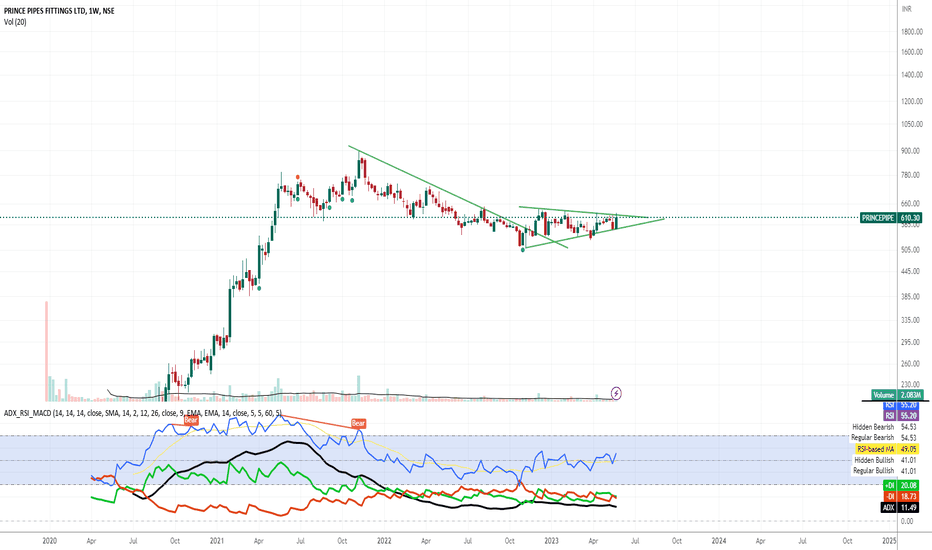The height and width of the screenshot is (550, 932).
Task: Click the 0.00 indicator axis label
Action: coord(907,521)
